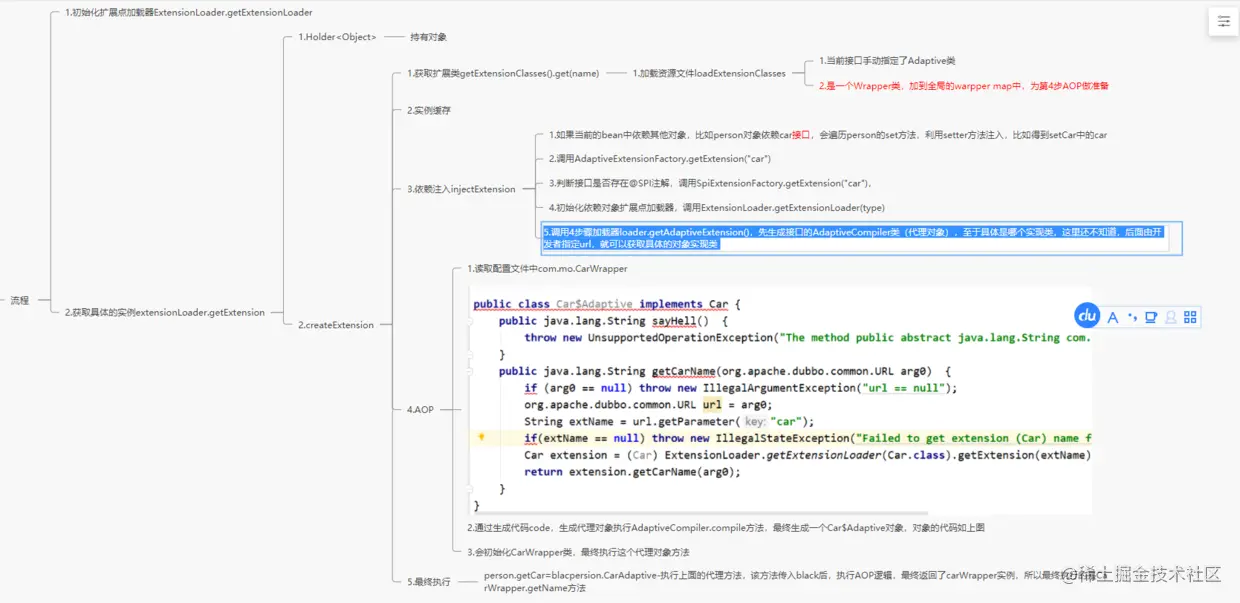
Task: Click node '2.调用AdaptiveExtensionFactory.getExtension("car")'
Action: click(659, 159)
